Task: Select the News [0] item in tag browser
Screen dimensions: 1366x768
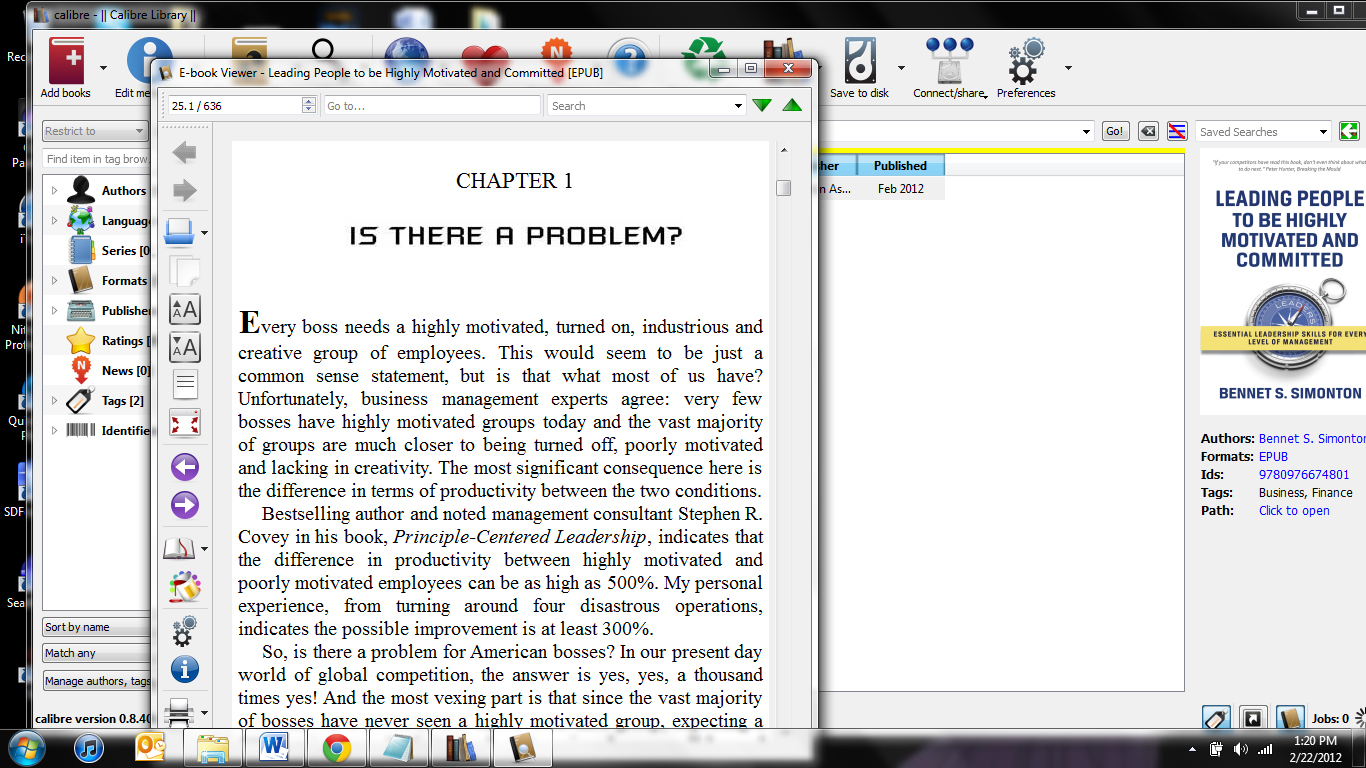Action: pos(108,371)
